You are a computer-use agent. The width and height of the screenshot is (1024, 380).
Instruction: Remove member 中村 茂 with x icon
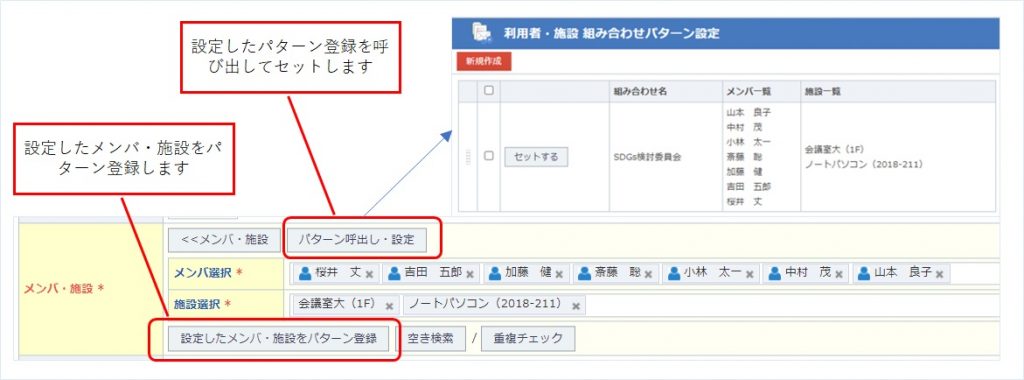839,274
